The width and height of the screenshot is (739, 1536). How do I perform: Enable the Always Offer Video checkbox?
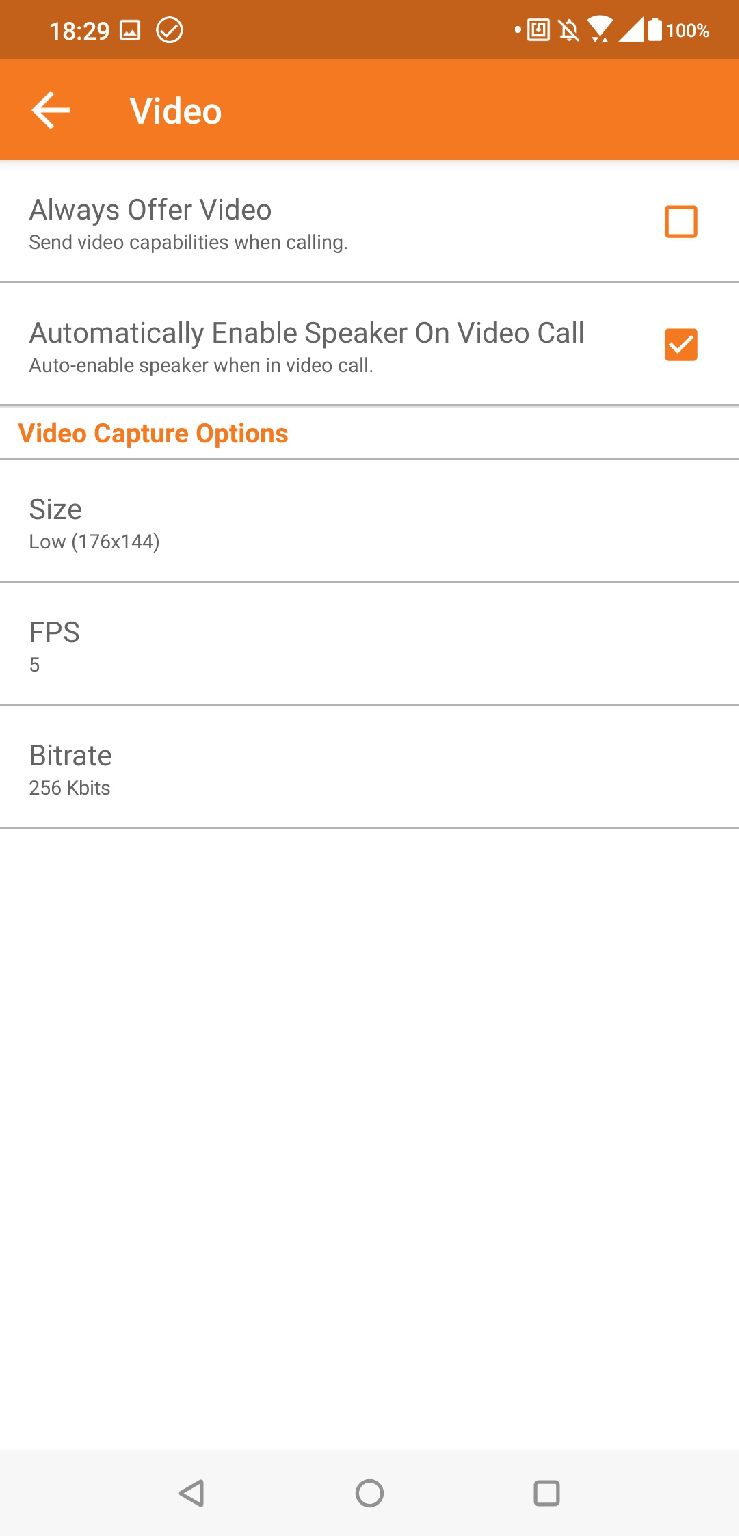pos(681,222)
